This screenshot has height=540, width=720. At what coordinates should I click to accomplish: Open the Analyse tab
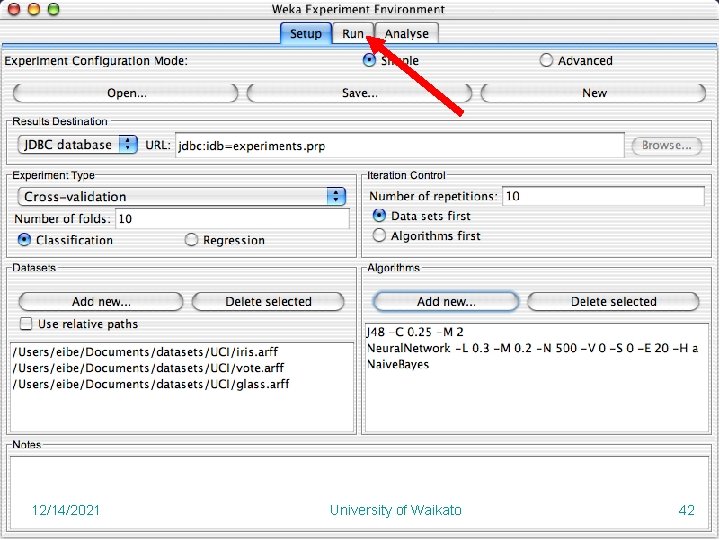(406, 34)
